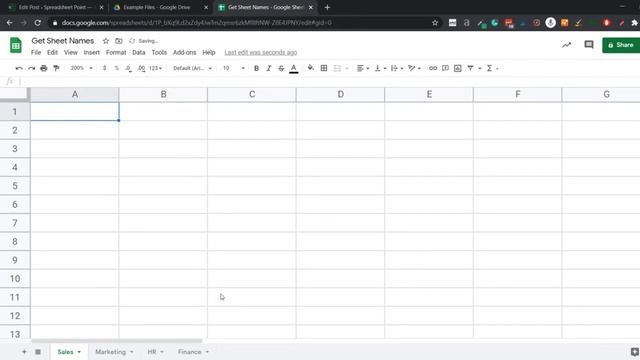
Task: Toggle Bold formatting
Action: point(256,68)
